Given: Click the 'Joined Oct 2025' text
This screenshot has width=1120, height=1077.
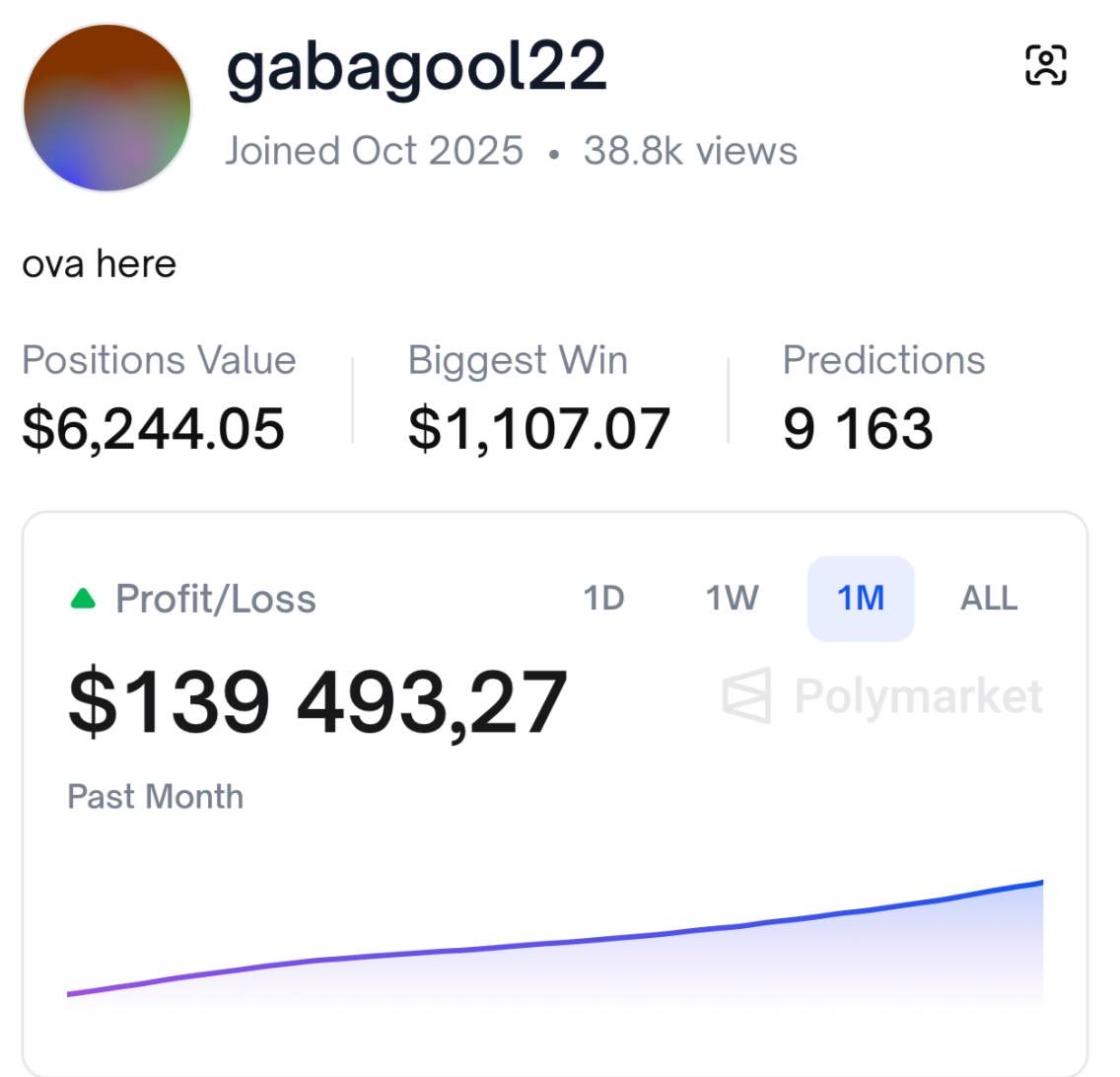Looking at the screenshot, I should pyautogui.click(x=375, y=151).
